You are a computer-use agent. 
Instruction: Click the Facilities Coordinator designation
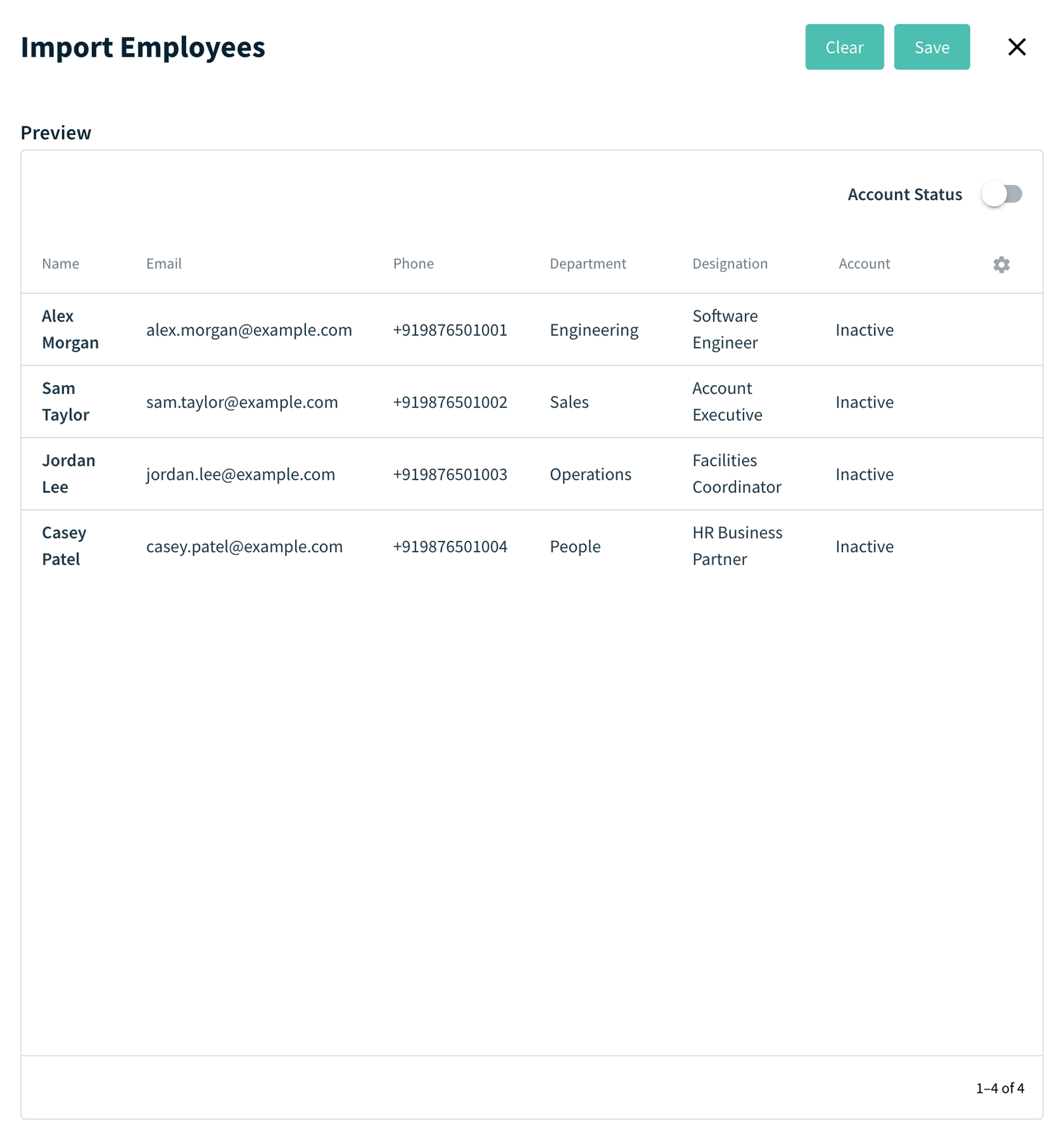737,474
